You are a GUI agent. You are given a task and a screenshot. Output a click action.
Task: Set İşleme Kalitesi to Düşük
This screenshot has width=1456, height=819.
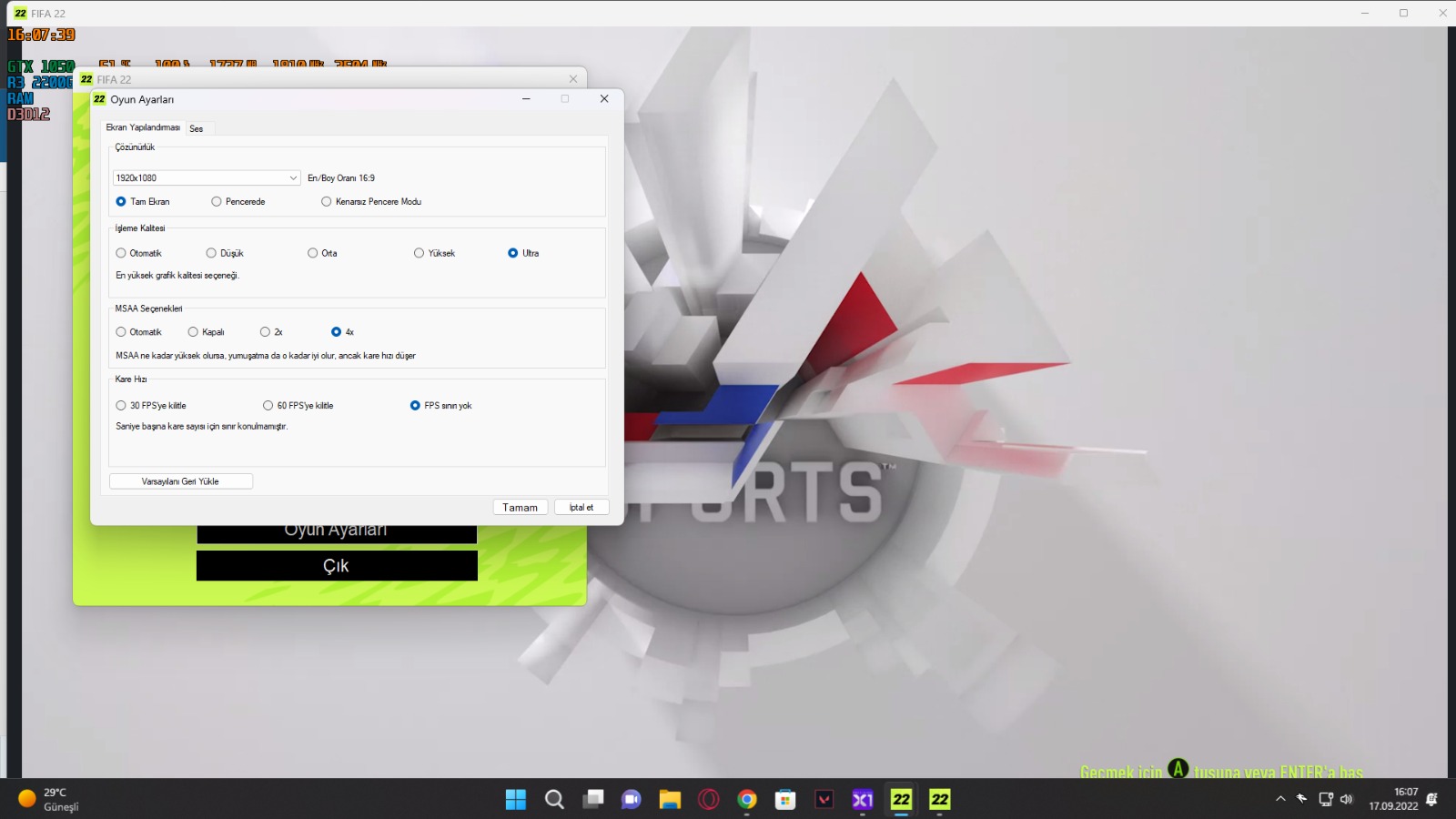point(225,253)
